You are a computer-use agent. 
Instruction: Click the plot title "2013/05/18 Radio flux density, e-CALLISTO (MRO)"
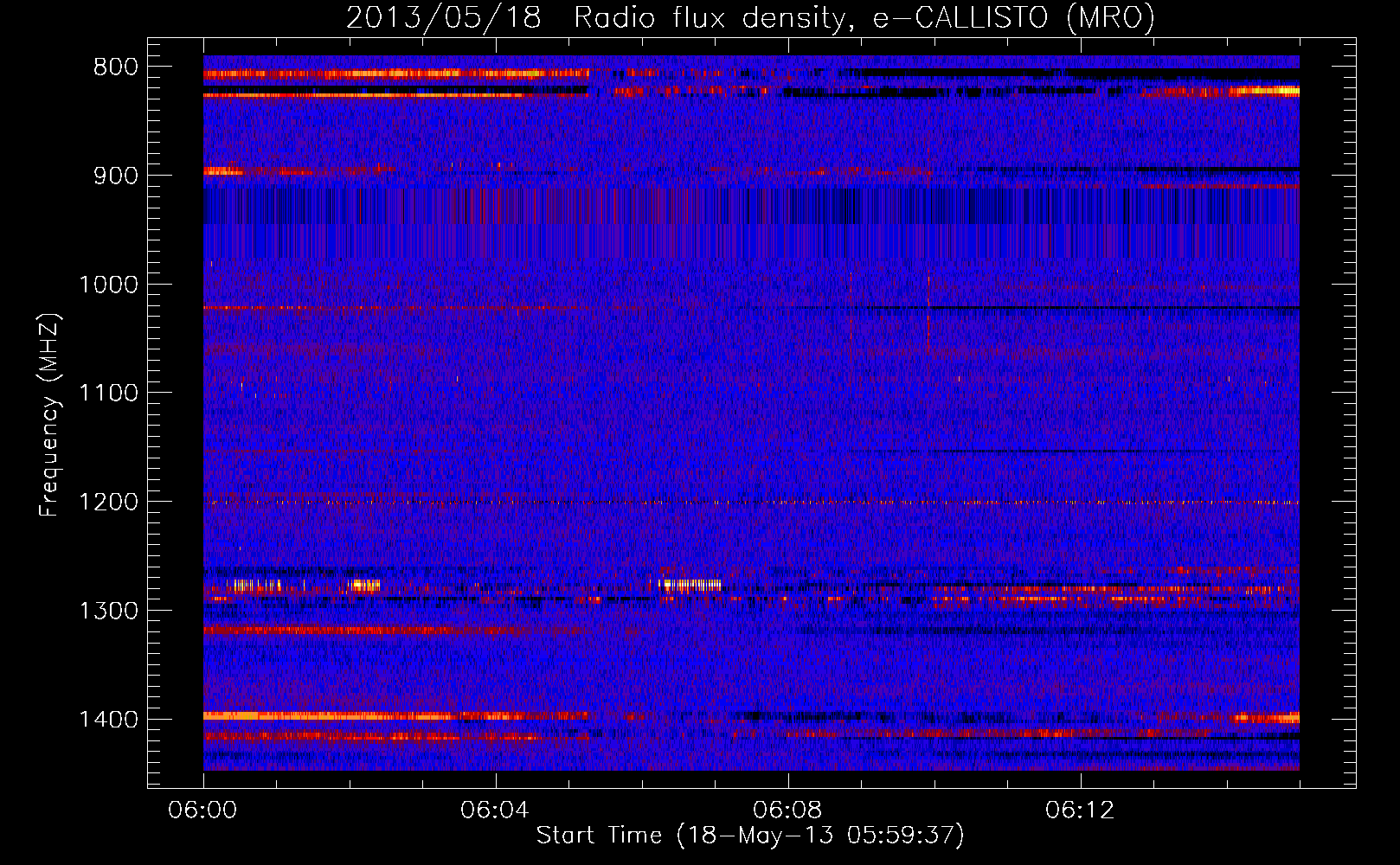click(x=750, y=17)
